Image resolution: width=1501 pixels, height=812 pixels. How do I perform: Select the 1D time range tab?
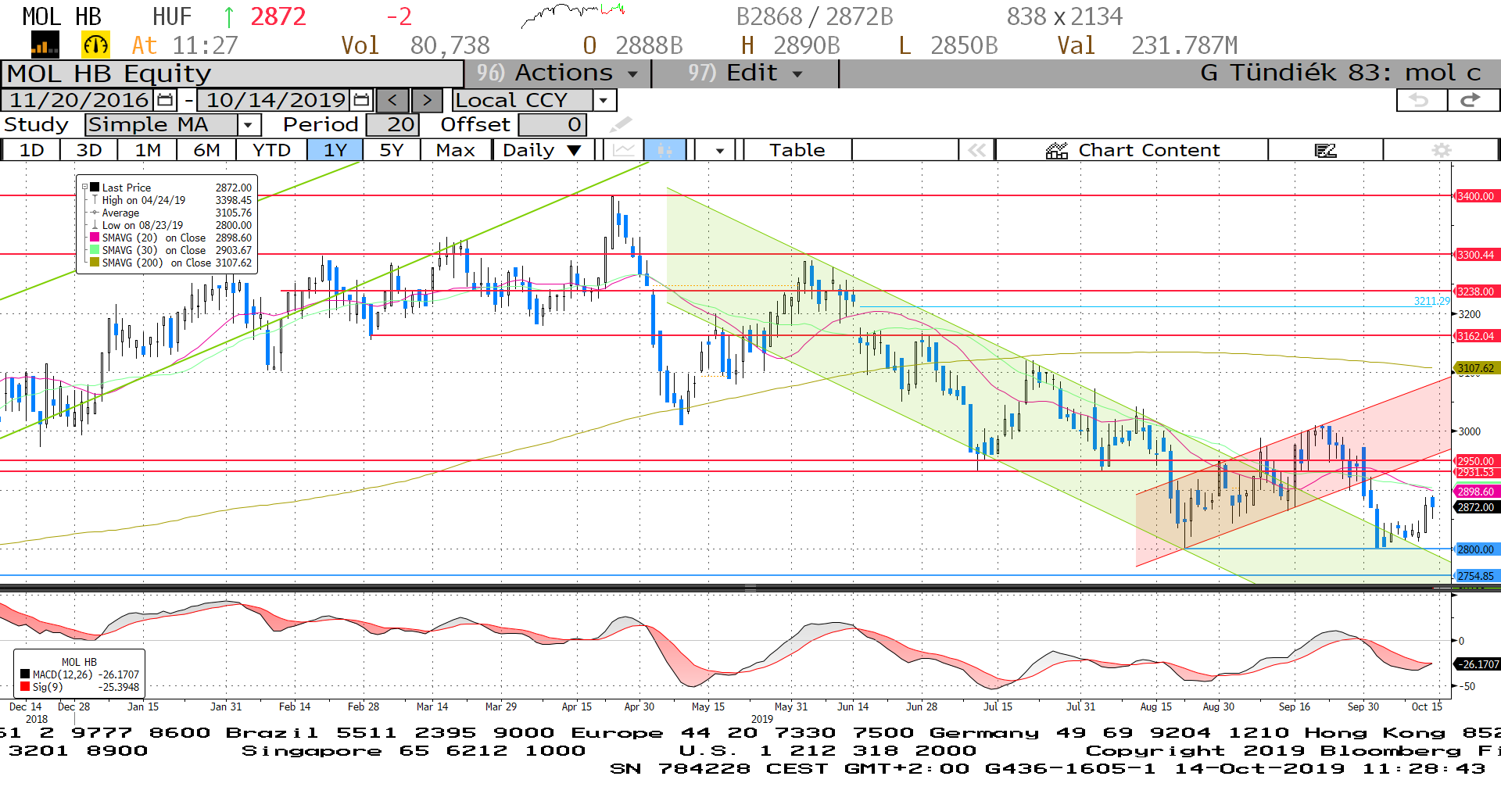coord(31,150)
